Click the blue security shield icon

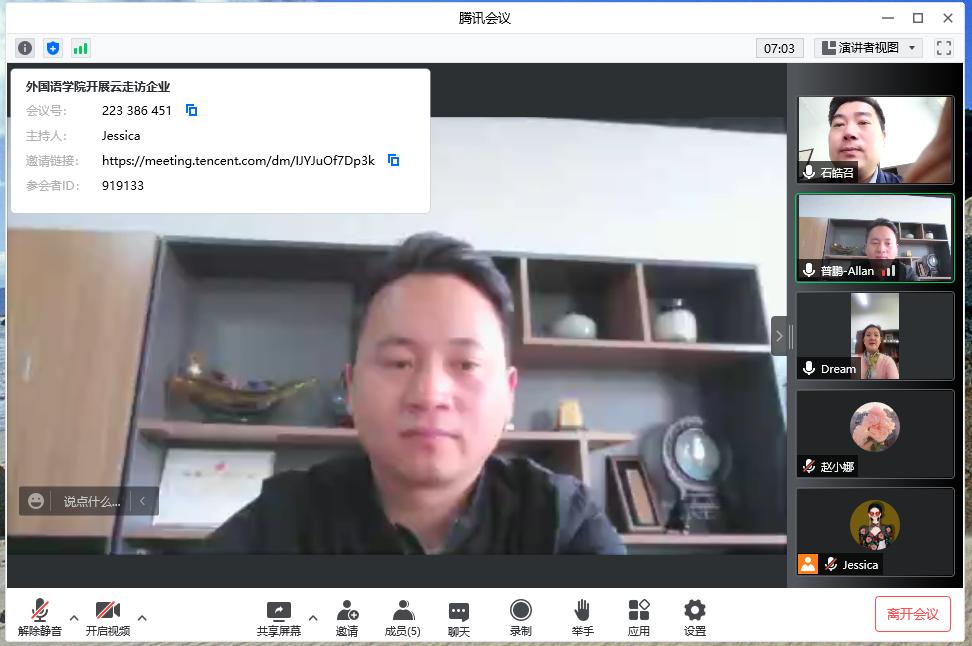point(53,48)
